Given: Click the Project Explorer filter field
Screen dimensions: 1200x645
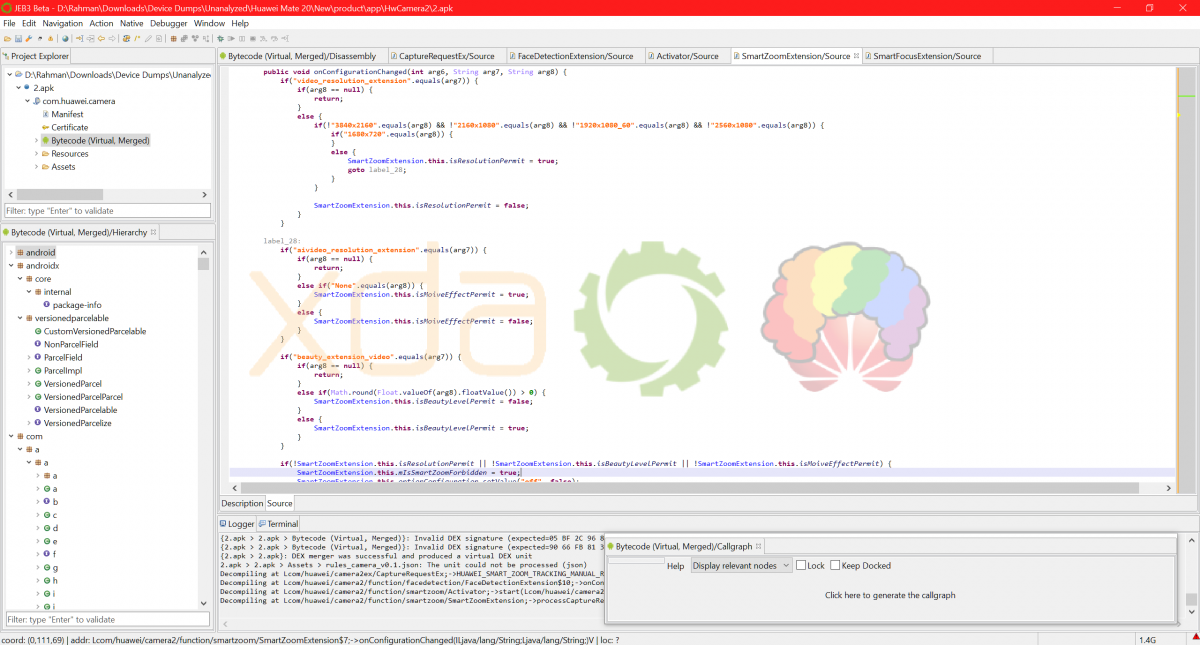Looking at the screenshot, I should pos(107,211).
